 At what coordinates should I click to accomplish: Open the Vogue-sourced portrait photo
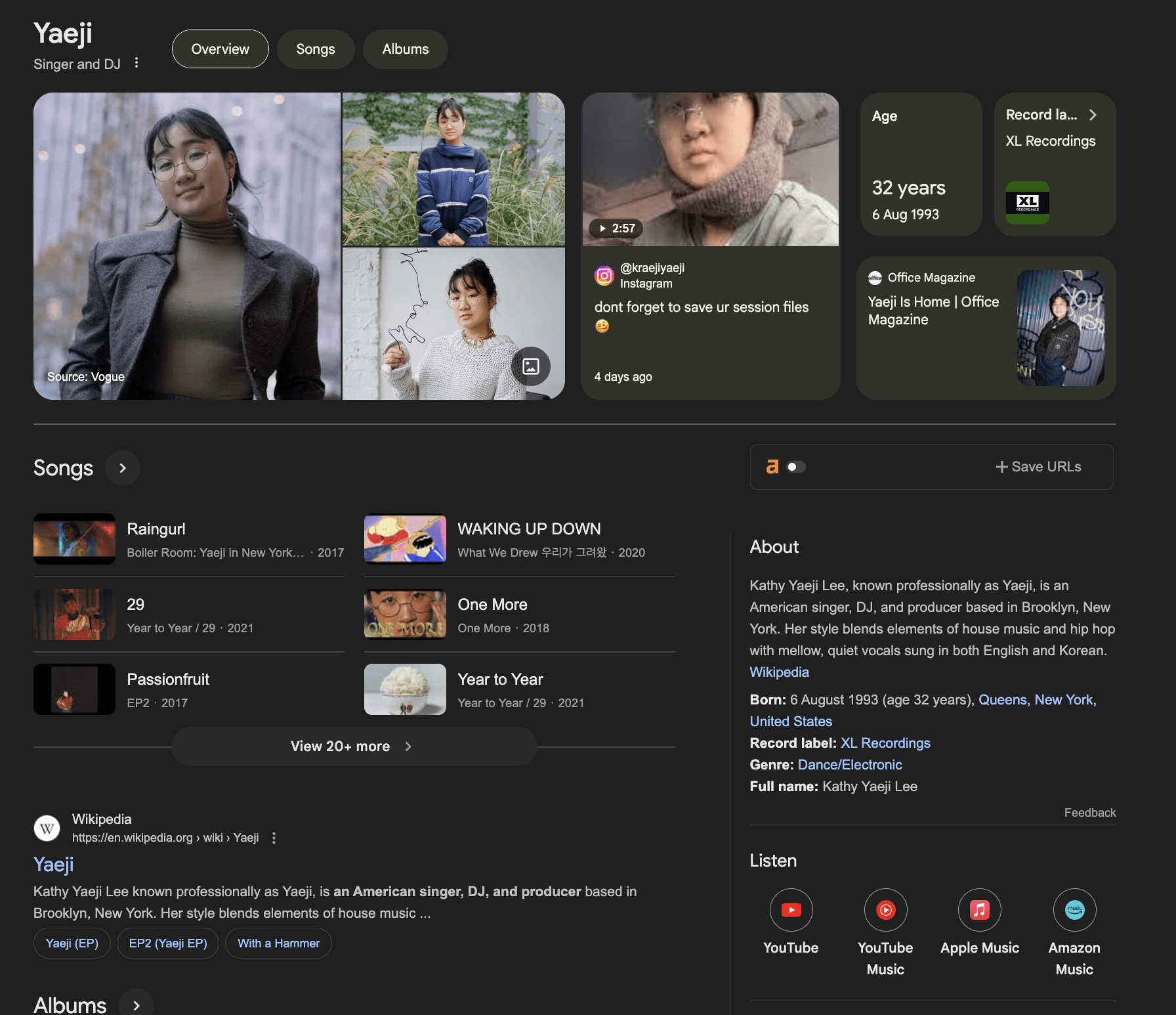(187, 246)
